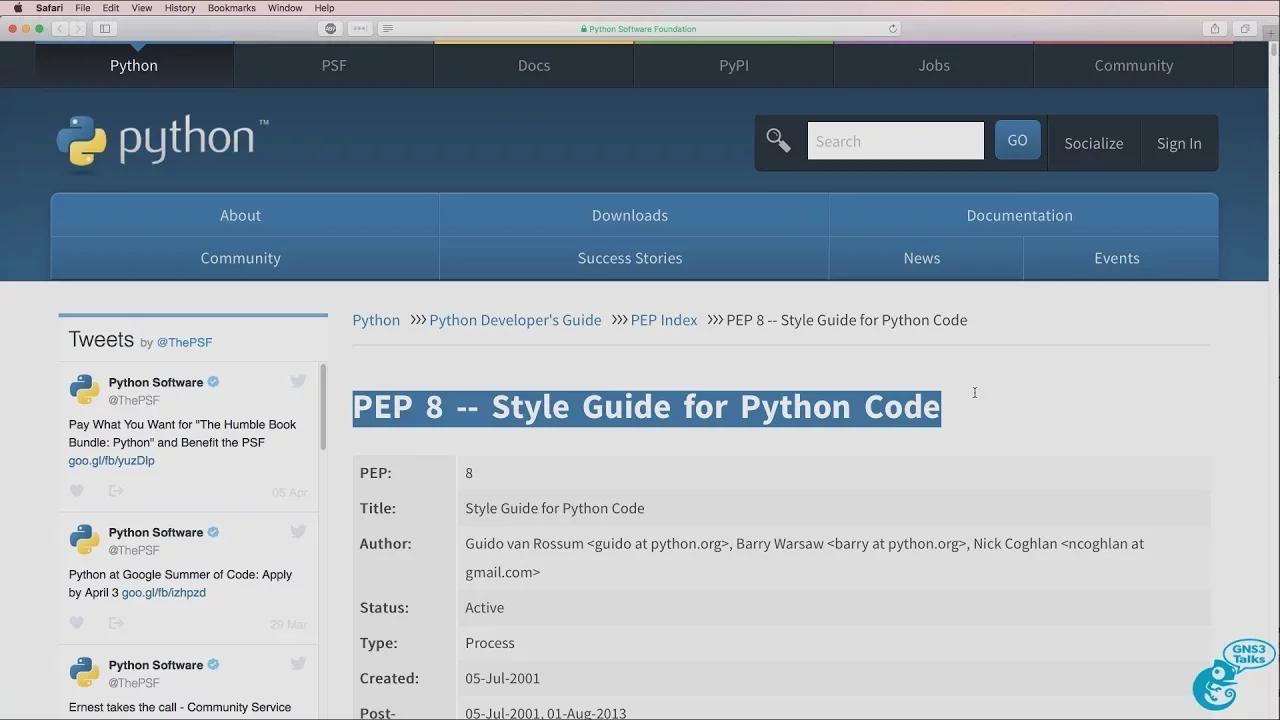Like the Humble Book Bundle tweet

(77, 491)
